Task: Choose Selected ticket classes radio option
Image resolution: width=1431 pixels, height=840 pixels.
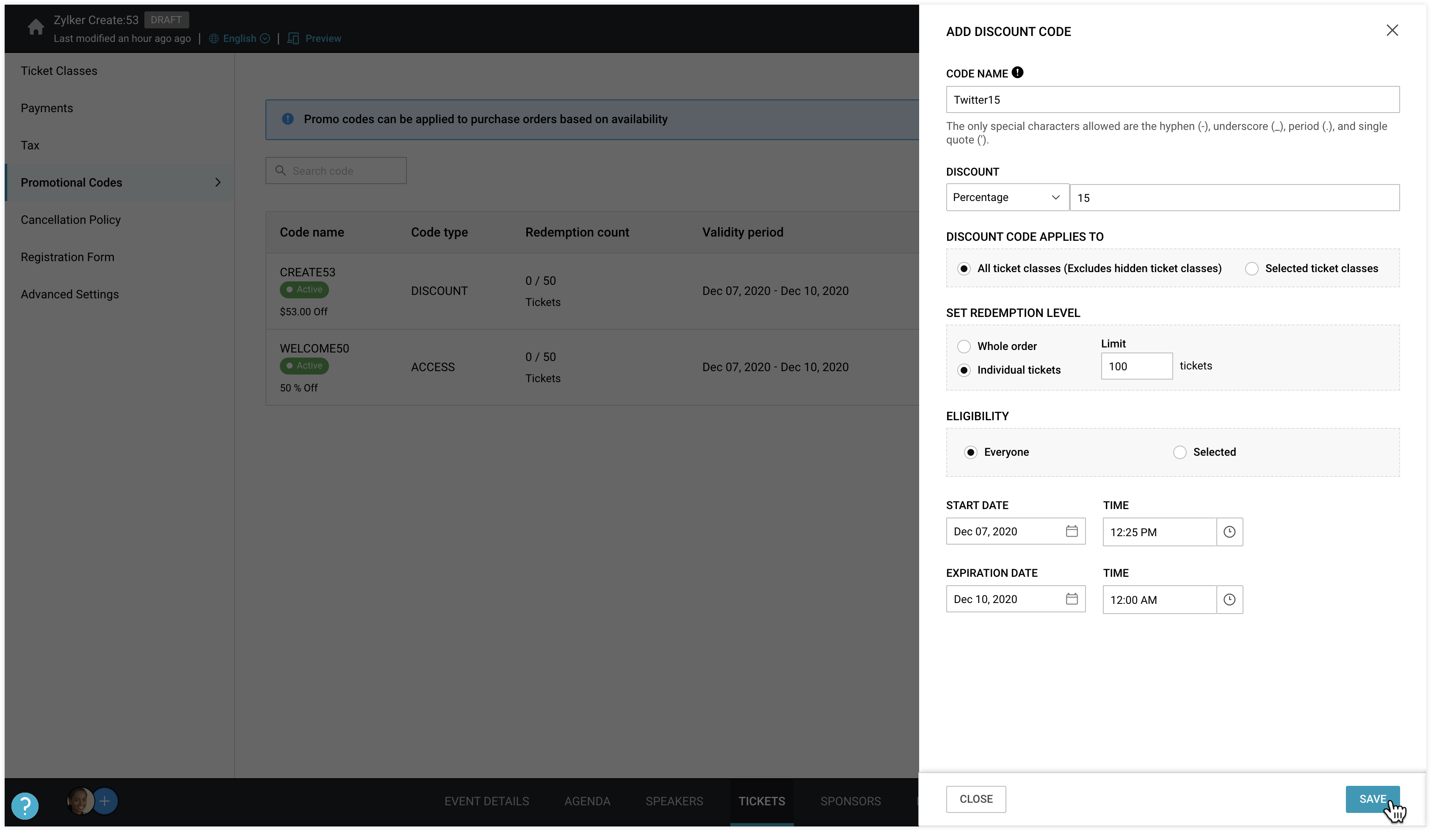Action: coord(1251,268)
